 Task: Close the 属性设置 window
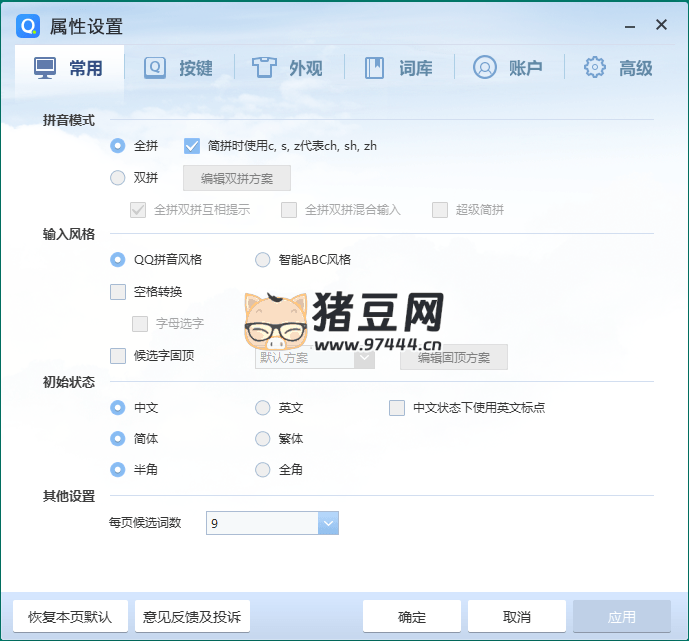661,25
